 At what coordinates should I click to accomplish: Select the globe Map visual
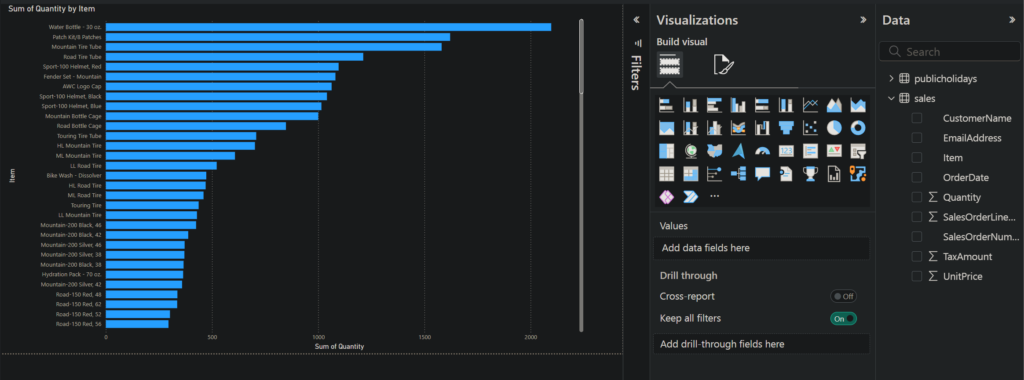(x=690, y=151)
